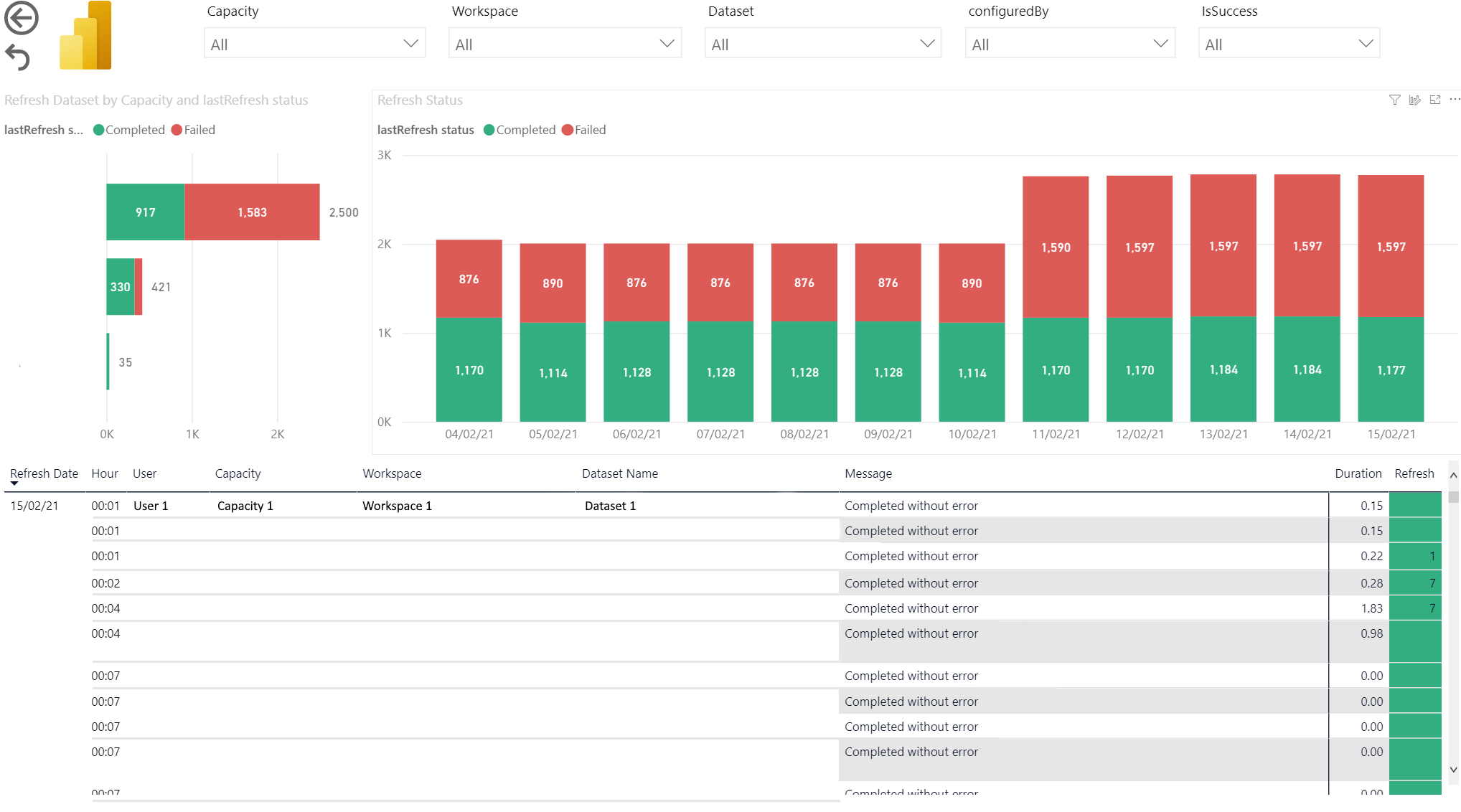Click personalize visual chart-pencil icon

pyautogui.click(x=1414, y=100)
